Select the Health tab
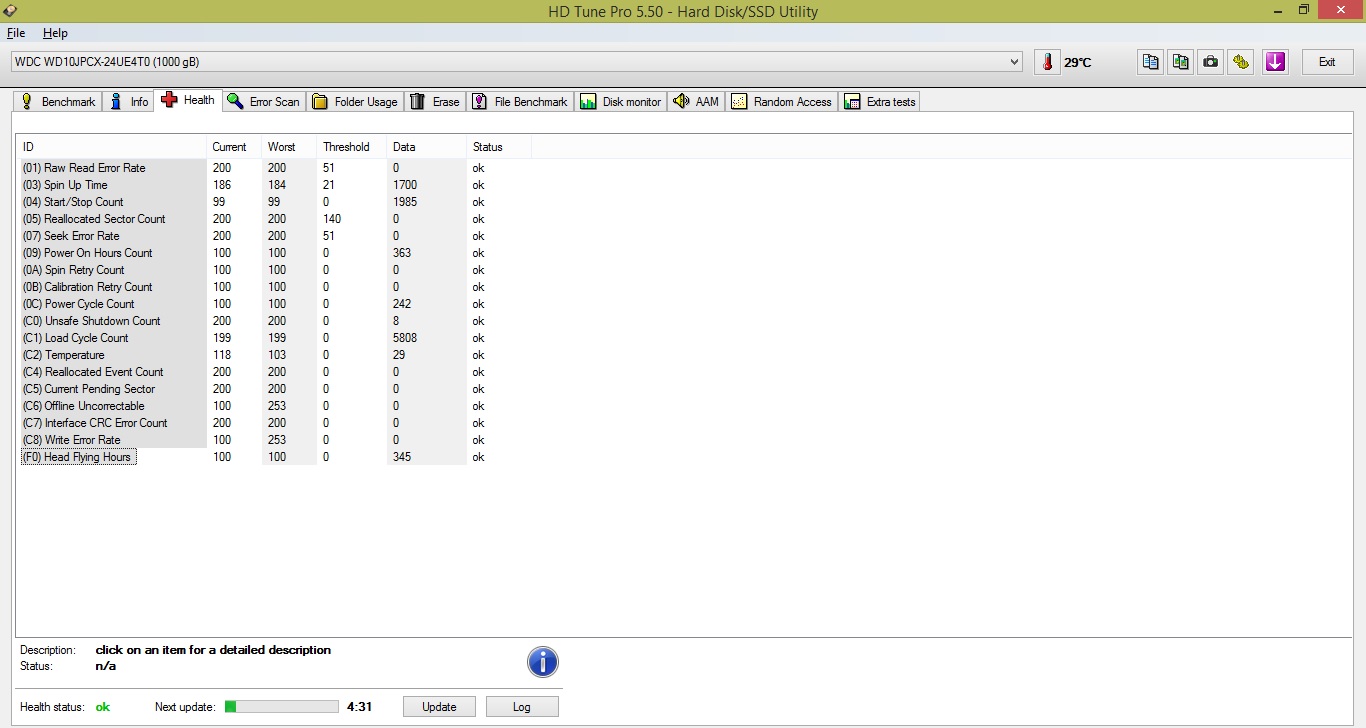 point(188,100)
